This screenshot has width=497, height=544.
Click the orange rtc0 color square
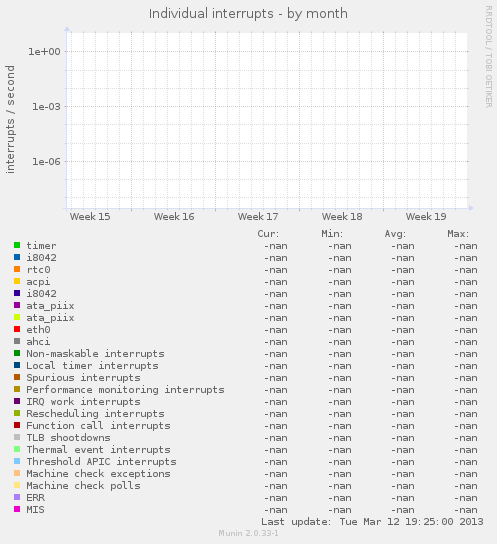coord(17,269)
